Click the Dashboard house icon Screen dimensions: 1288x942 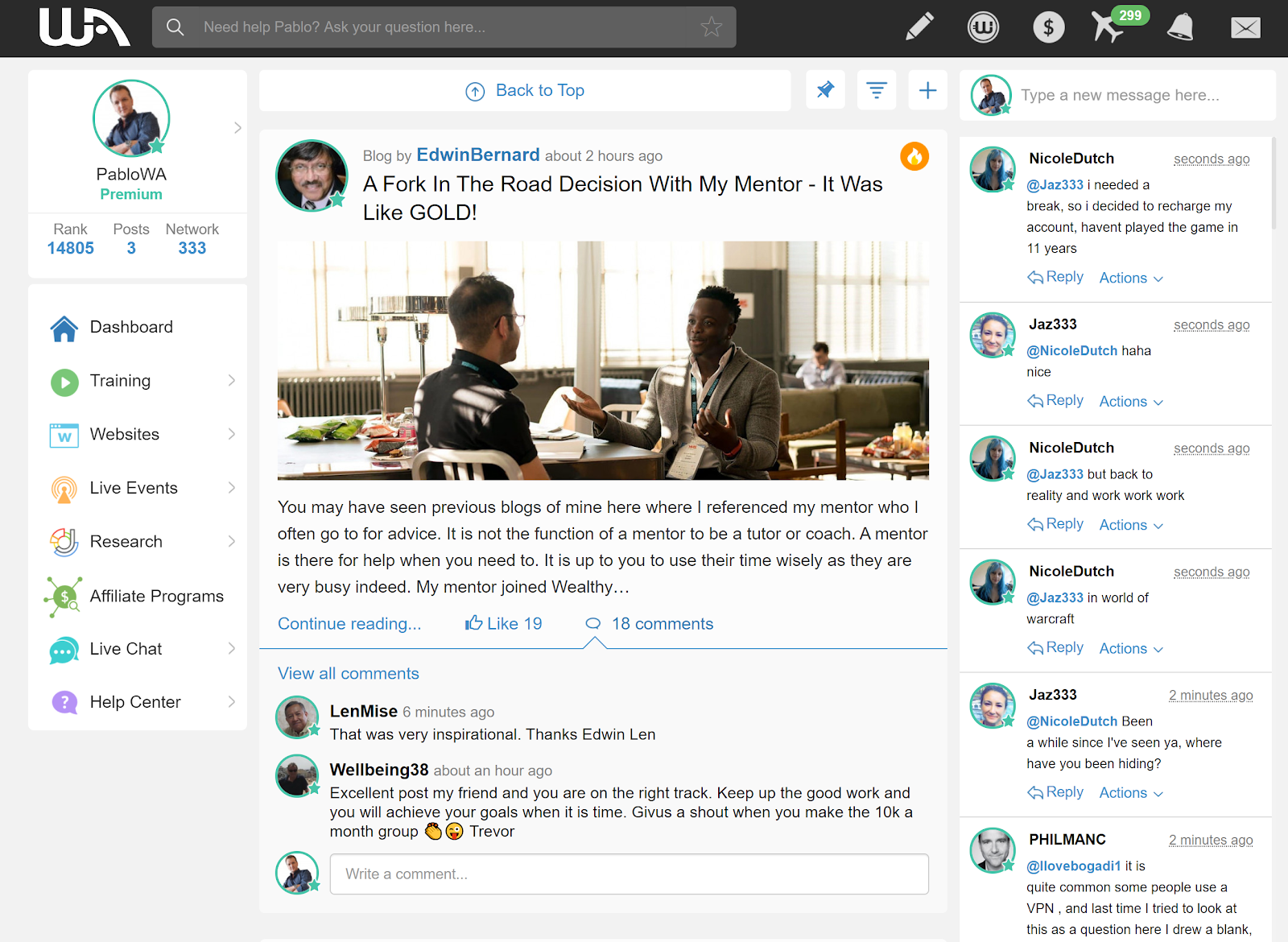[x=64, y=328]
